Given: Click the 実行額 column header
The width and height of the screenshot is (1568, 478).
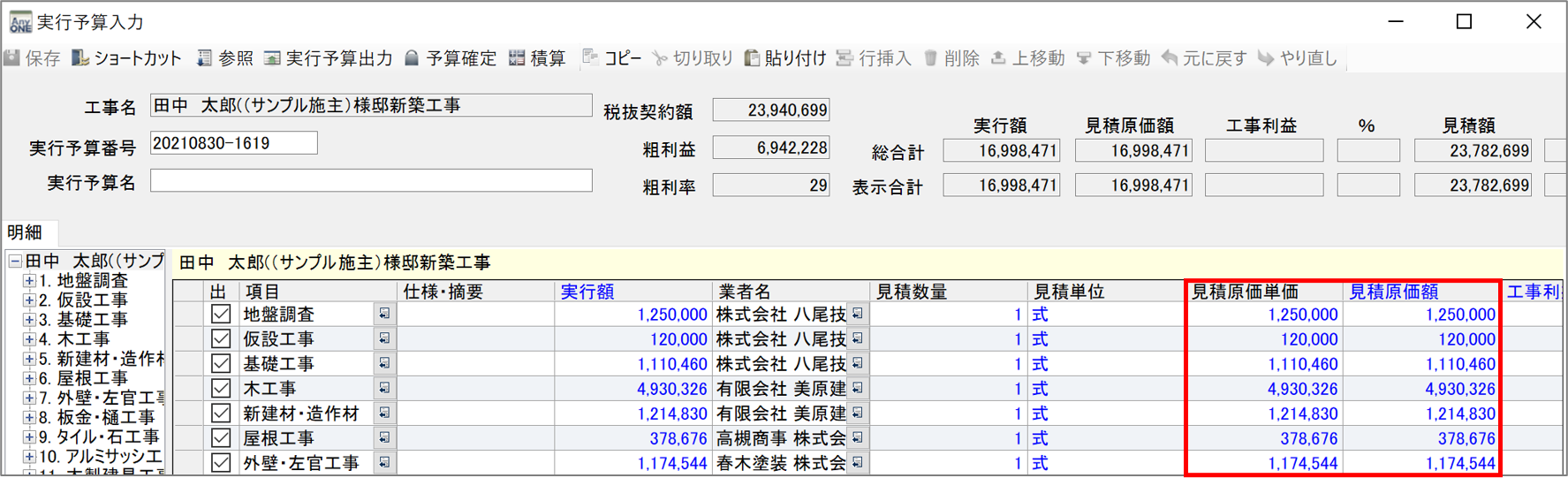Looking at the screenshot, I should tap(587, 292).
